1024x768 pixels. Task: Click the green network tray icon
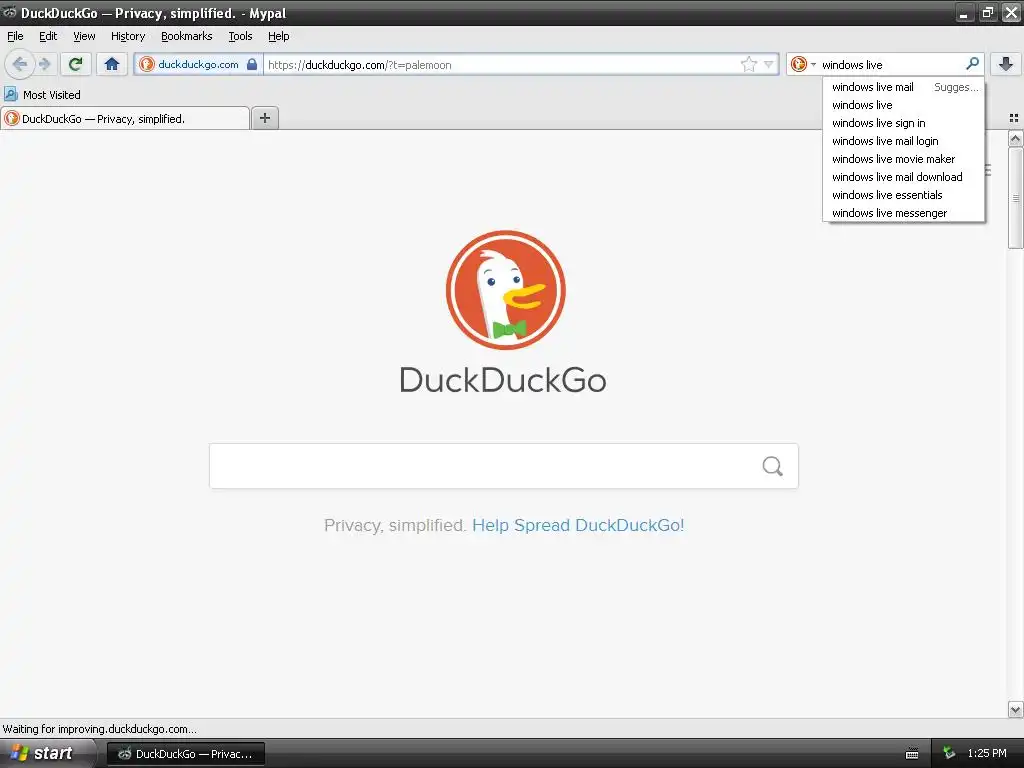(x=949, y=753)
